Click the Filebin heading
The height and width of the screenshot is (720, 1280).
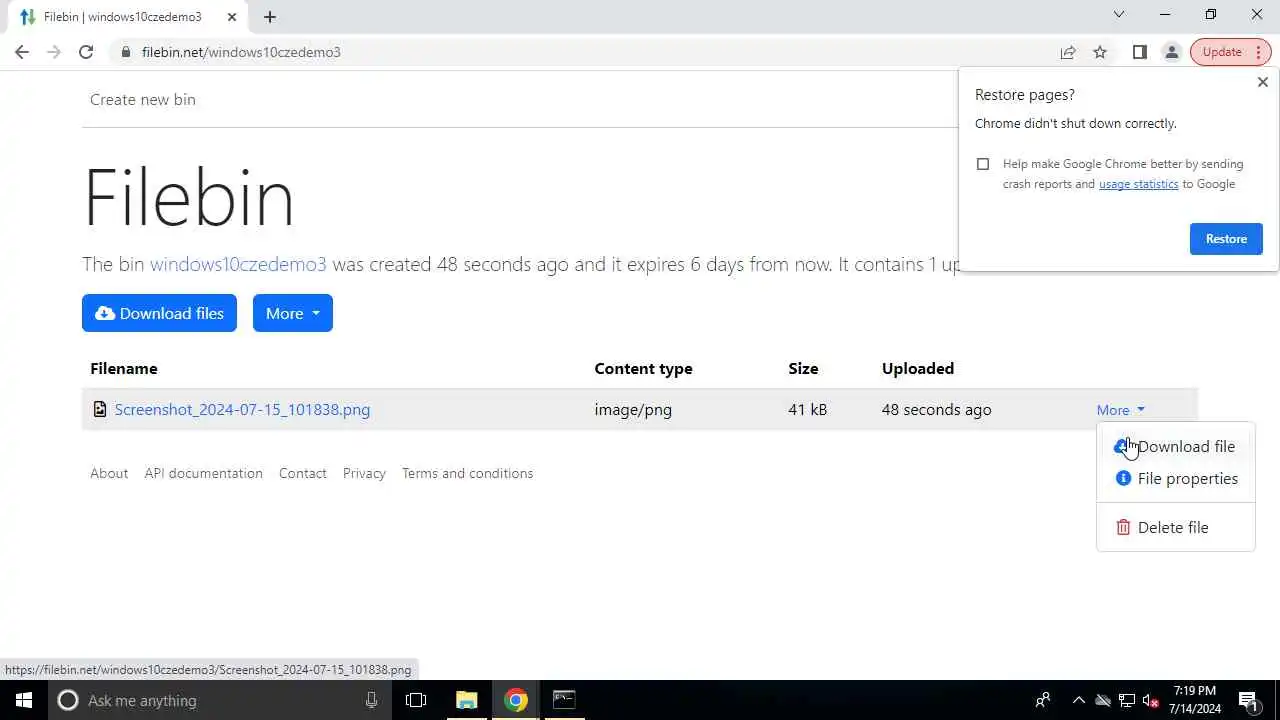189,197
